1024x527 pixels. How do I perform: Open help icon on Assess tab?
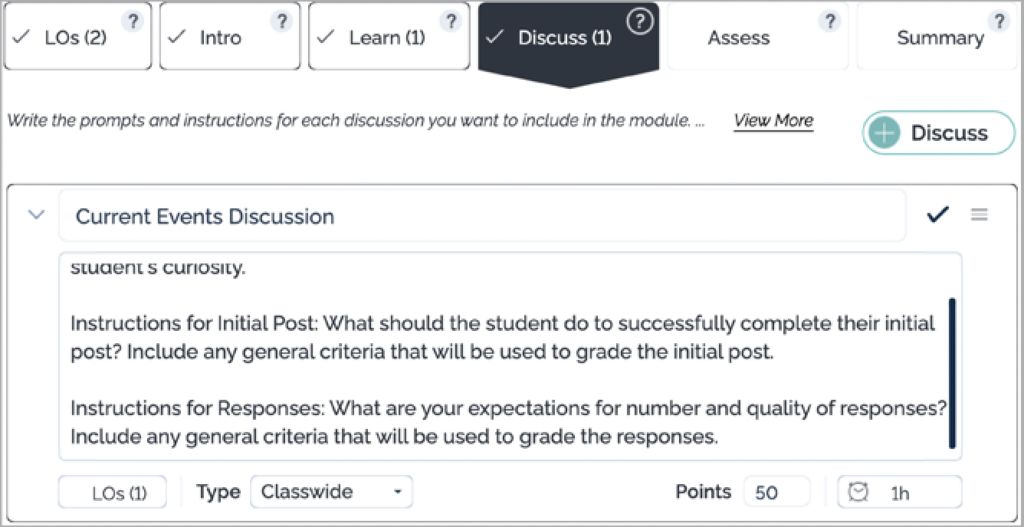829,22
